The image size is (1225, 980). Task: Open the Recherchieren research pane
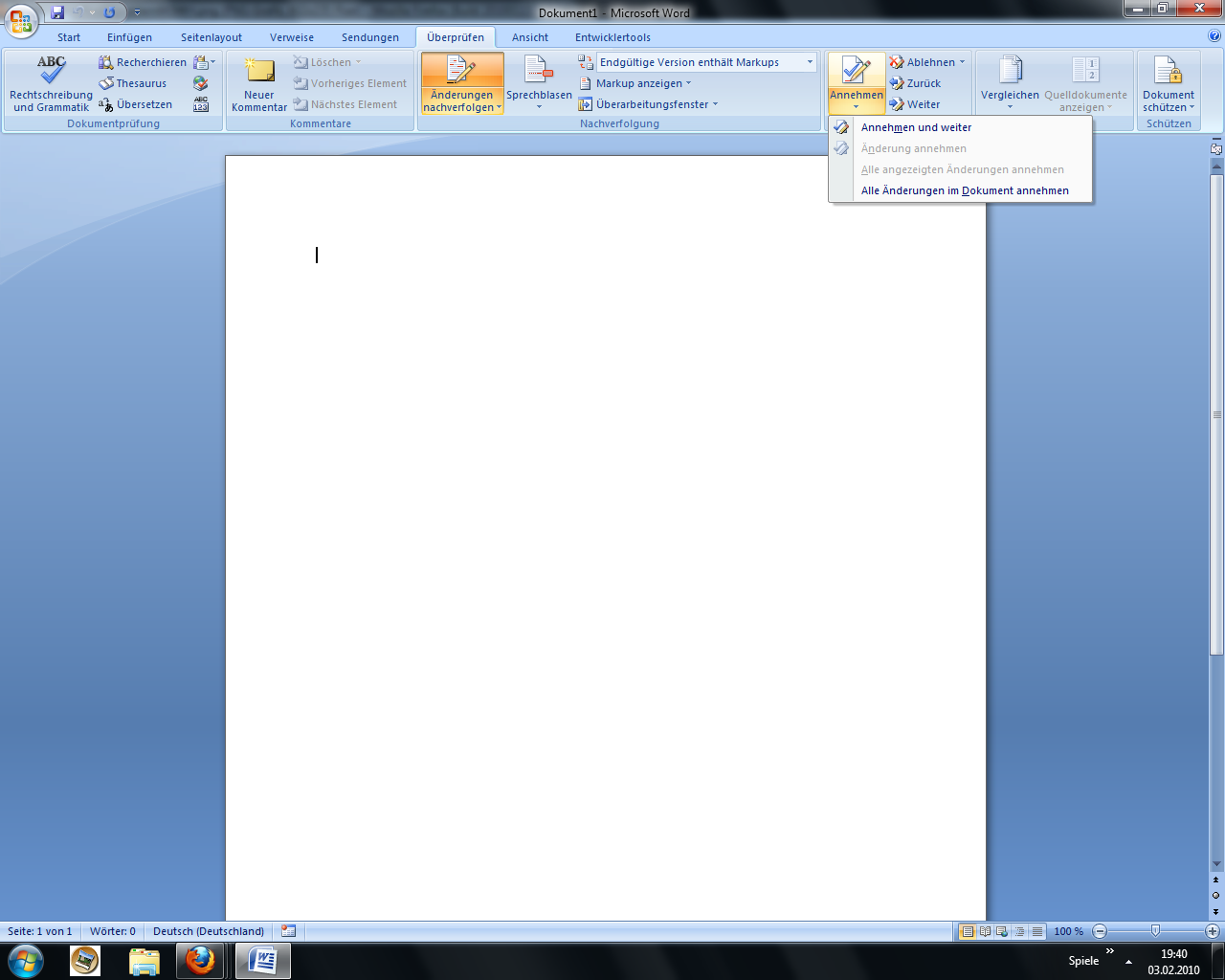coord(143,62)
